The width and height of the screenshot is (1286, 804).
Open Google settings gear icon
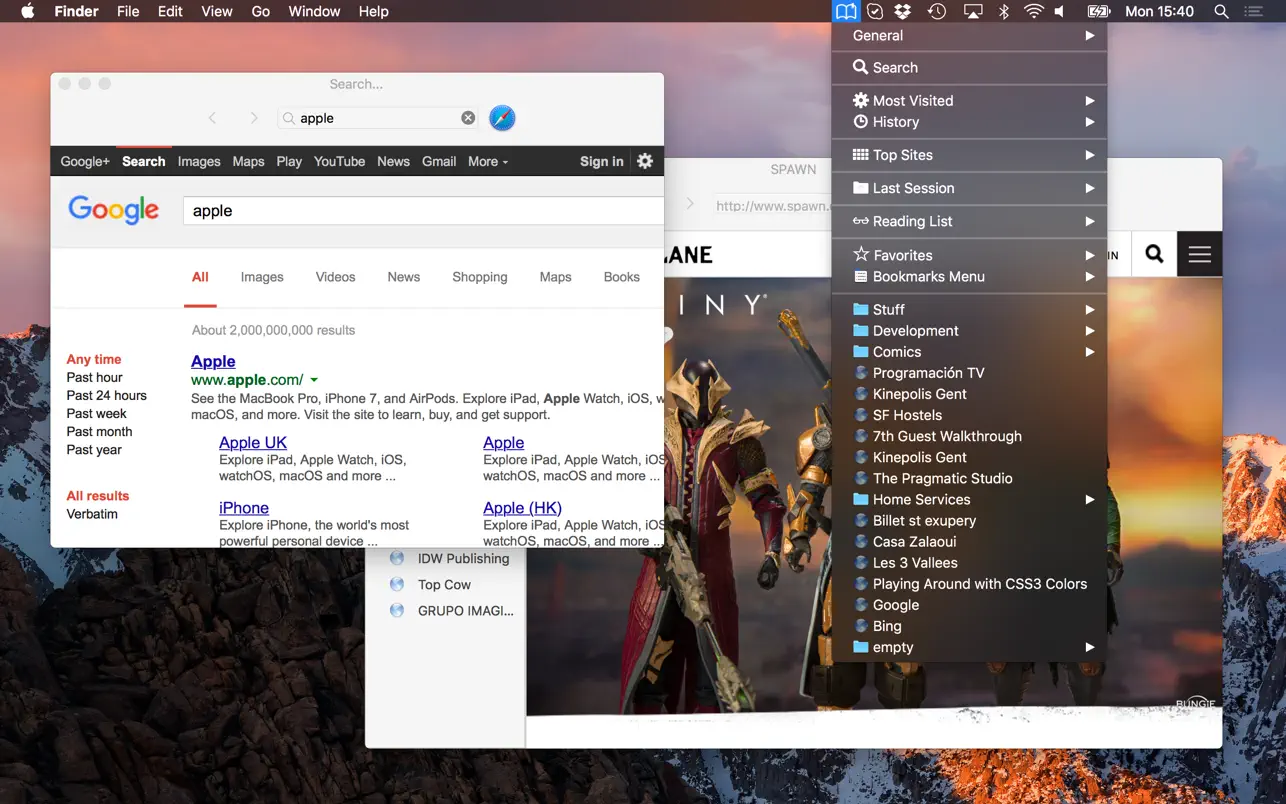click(645, 161)
